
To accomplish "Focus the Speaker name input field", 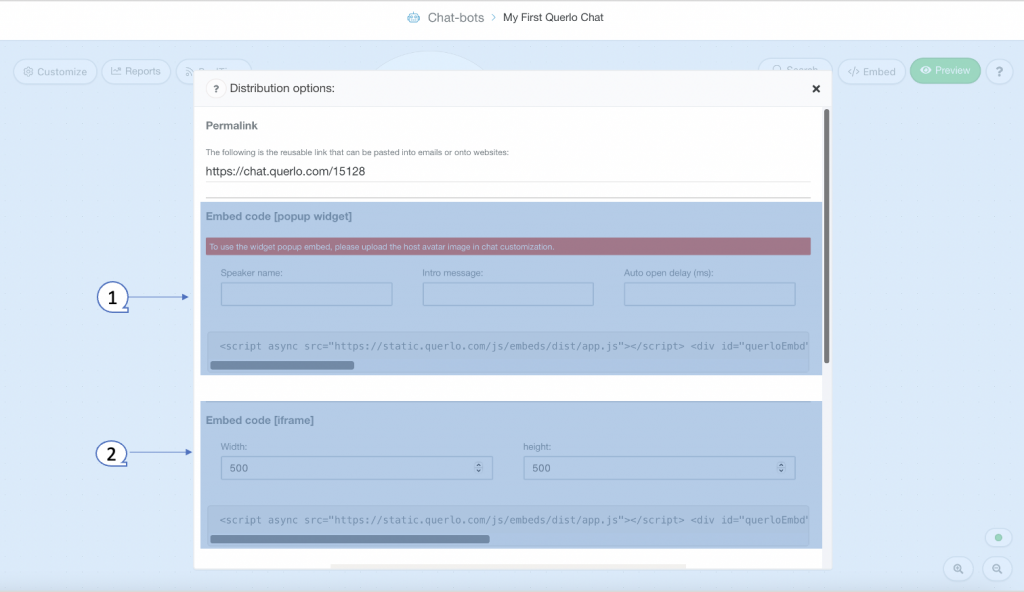I will [306, 294].
